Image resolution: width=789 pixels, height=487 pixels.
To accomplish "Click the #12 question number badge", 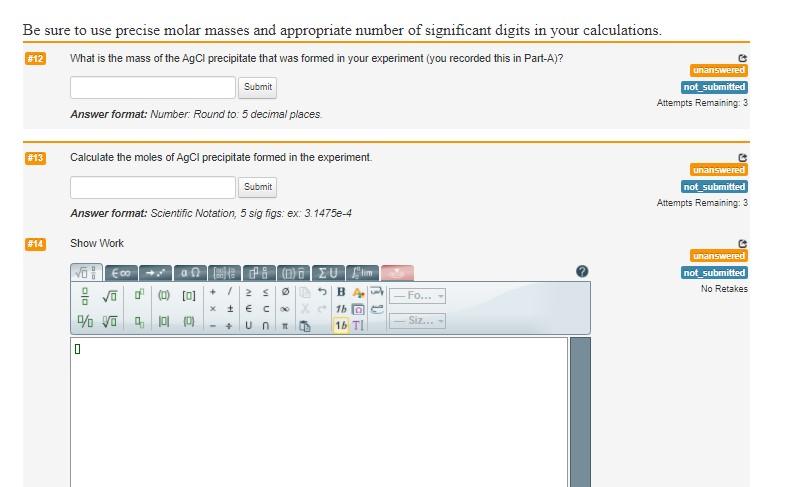I will 35,58.
